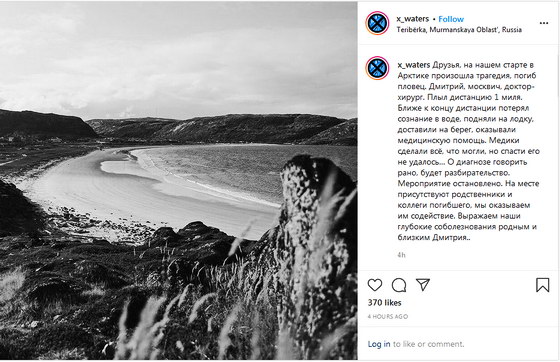
Task: Follow the x_waters account
Action: (x=451, y=19)
